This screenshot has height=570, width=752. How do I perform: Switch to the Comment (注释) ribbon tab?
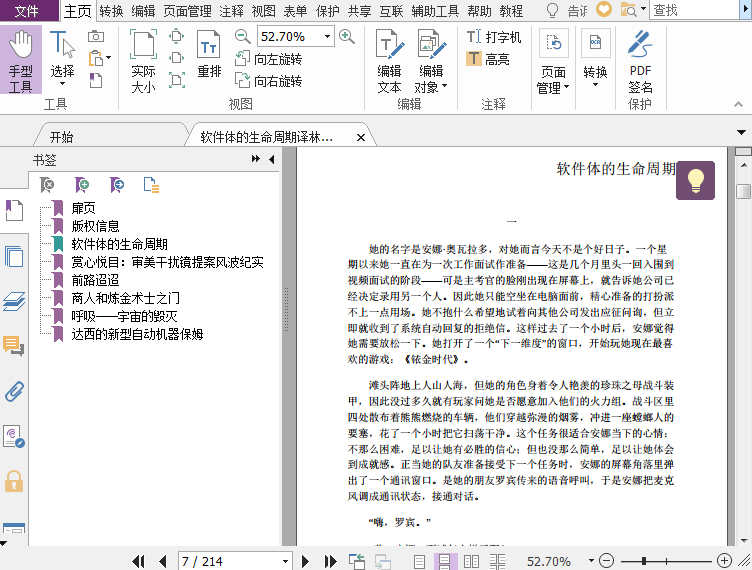pyautogui.click(x=231, y=11)
